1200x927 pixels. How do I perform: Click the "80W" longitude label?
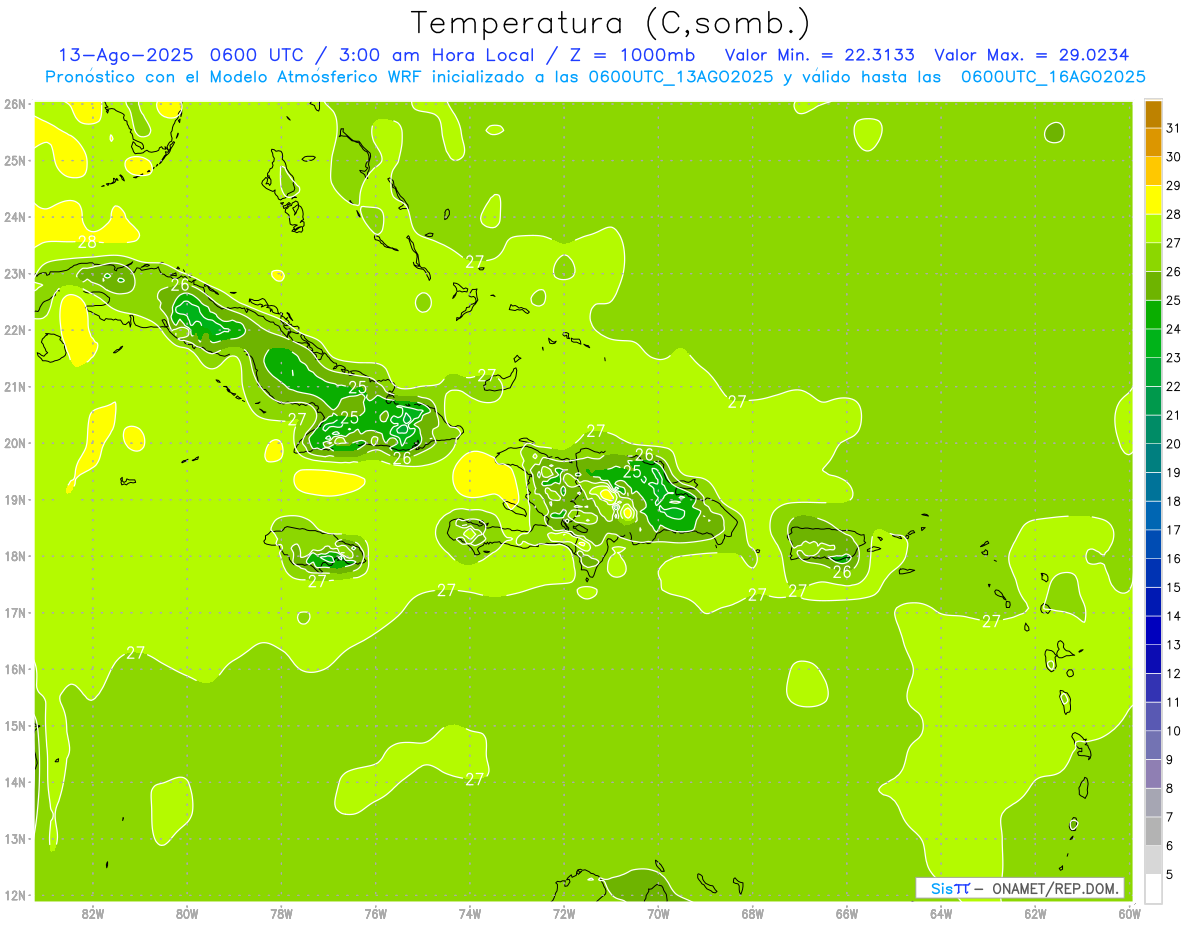[187, 913]
